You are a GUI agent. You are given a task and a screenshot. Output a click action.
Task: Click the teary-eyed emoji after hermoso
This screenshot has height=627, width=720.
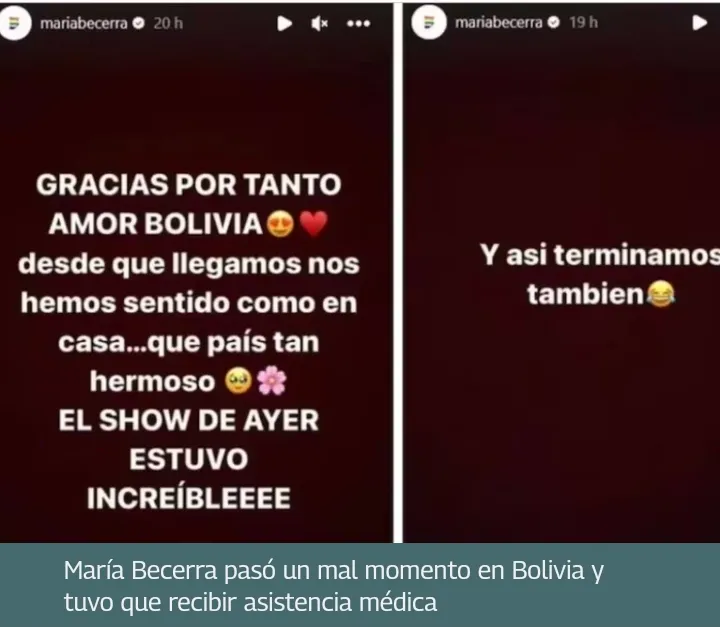tap(238, 381)
